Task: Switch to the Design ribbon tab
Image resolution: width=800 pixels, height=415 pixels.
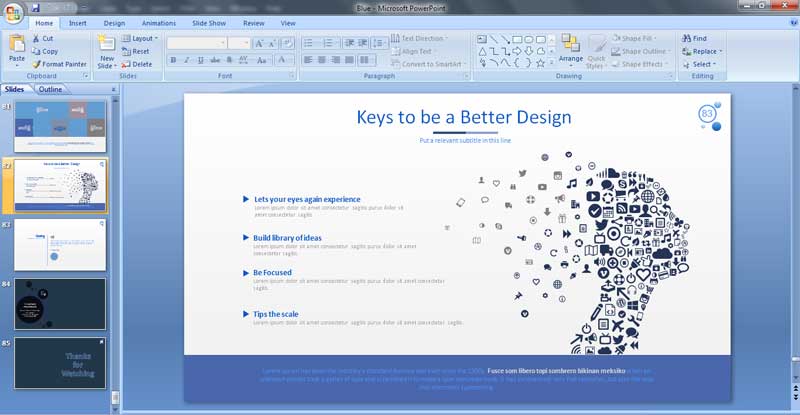Action: [114, 23]
